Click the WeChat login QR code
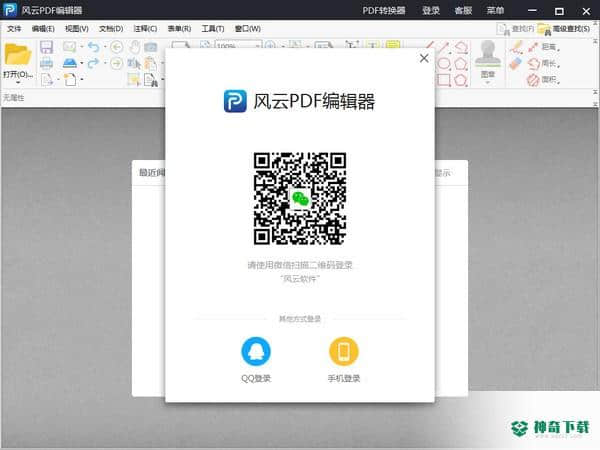Screen dimensions: 600x450 click(x=300, y=199)
